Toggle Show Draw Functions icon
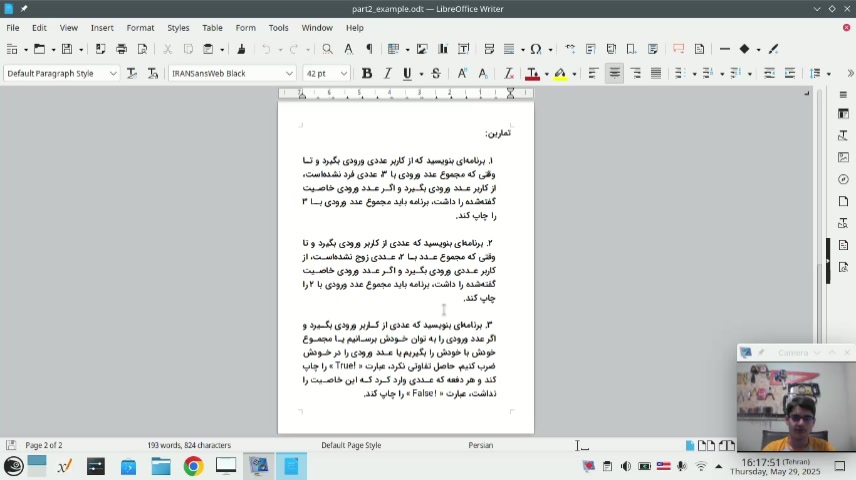 [x=774, y=49]
